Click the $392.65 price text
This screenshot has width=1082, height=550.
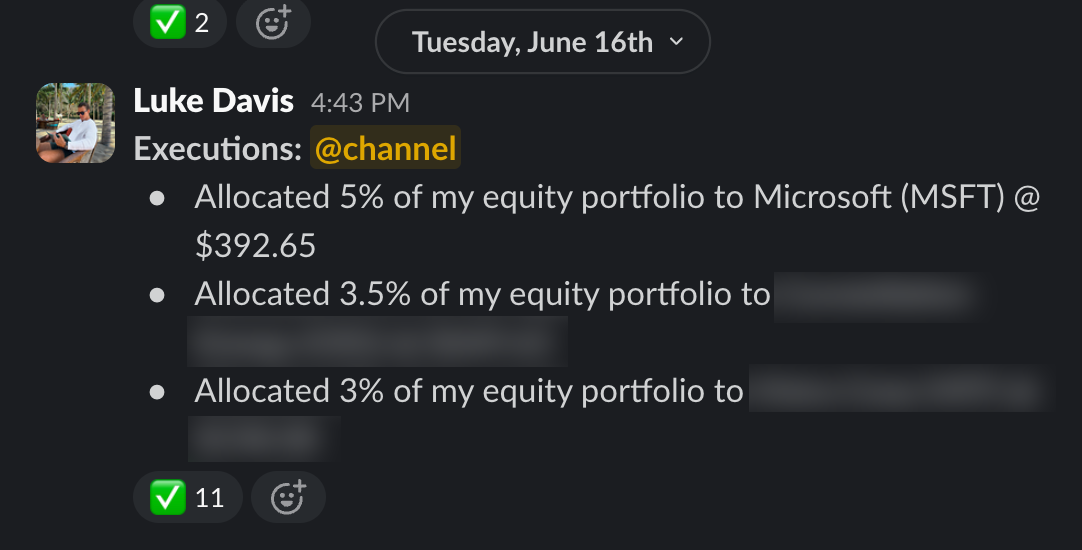[255, 246]
